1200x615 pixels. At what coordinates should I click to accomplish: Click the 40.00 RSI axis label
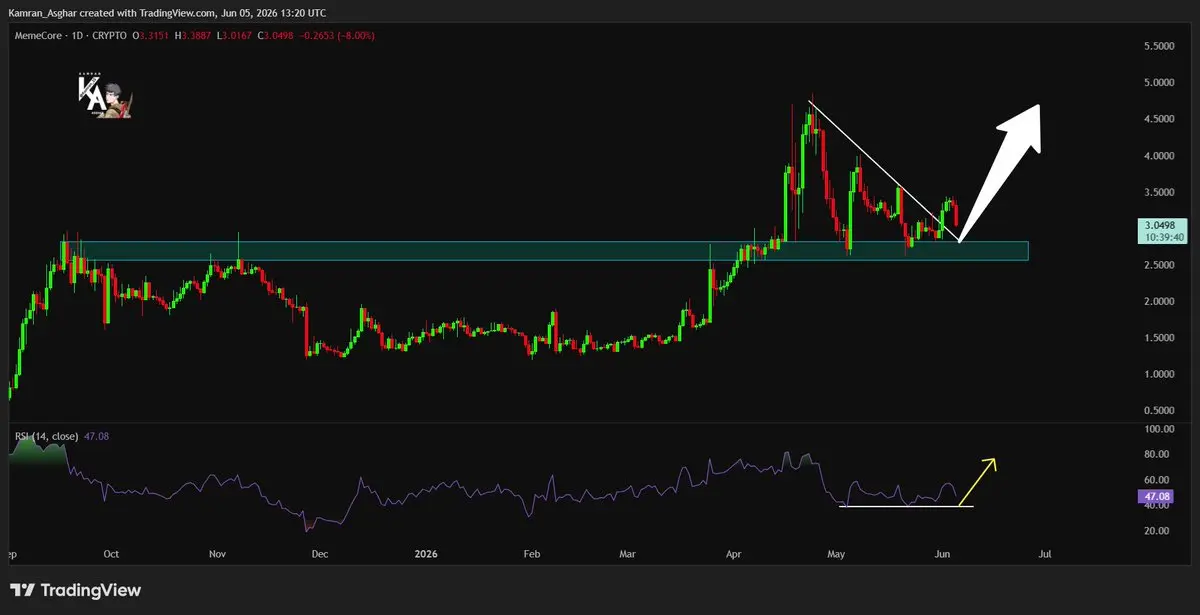(x=1158, y=505)
